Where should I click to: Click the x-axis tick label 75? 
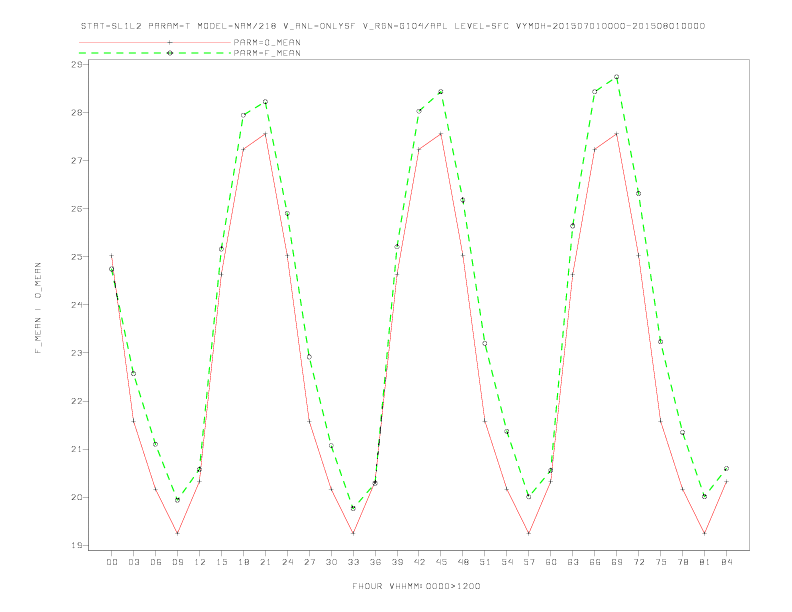(661, 562)
